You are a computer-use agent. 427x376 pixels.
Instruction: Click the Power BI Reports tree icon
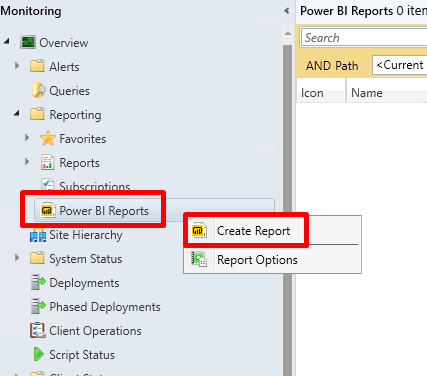point(47,210)
